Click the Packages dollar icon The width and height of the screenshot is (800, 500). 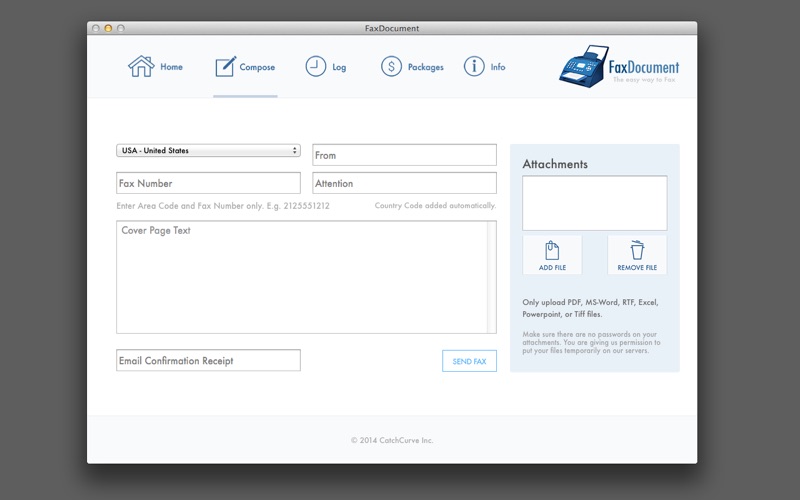[391, 66]
